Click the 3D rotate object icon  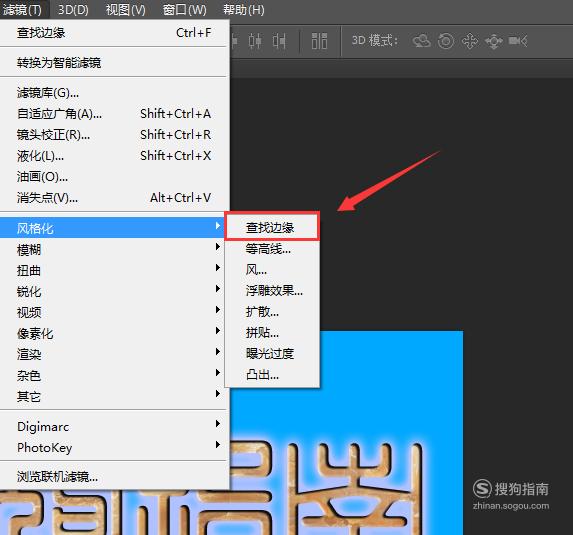tap(422, 41)
